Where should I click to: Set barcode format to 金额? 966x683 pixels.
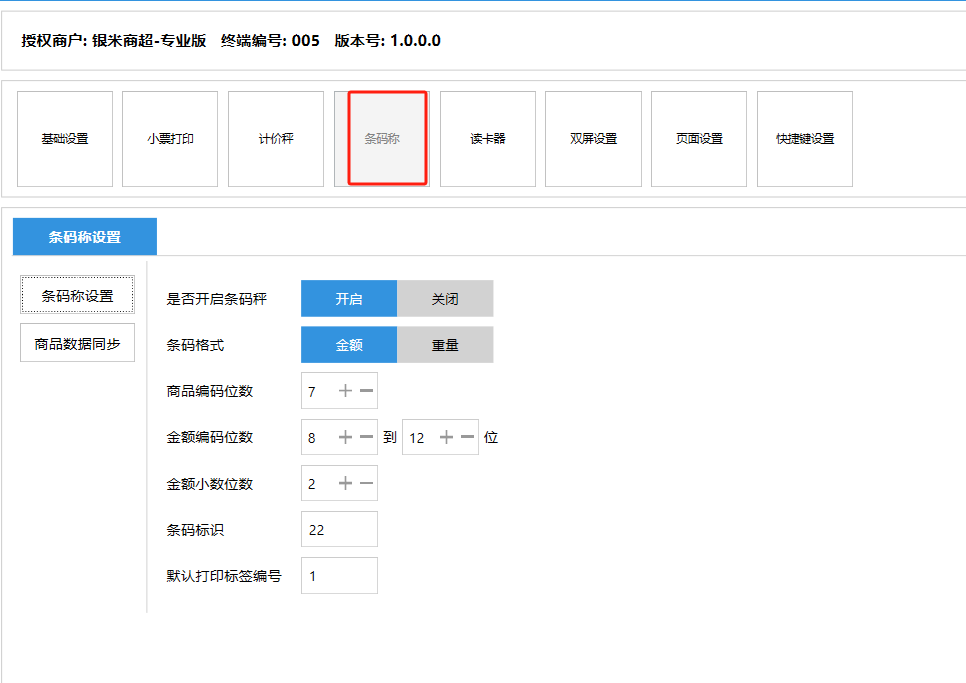349,345
